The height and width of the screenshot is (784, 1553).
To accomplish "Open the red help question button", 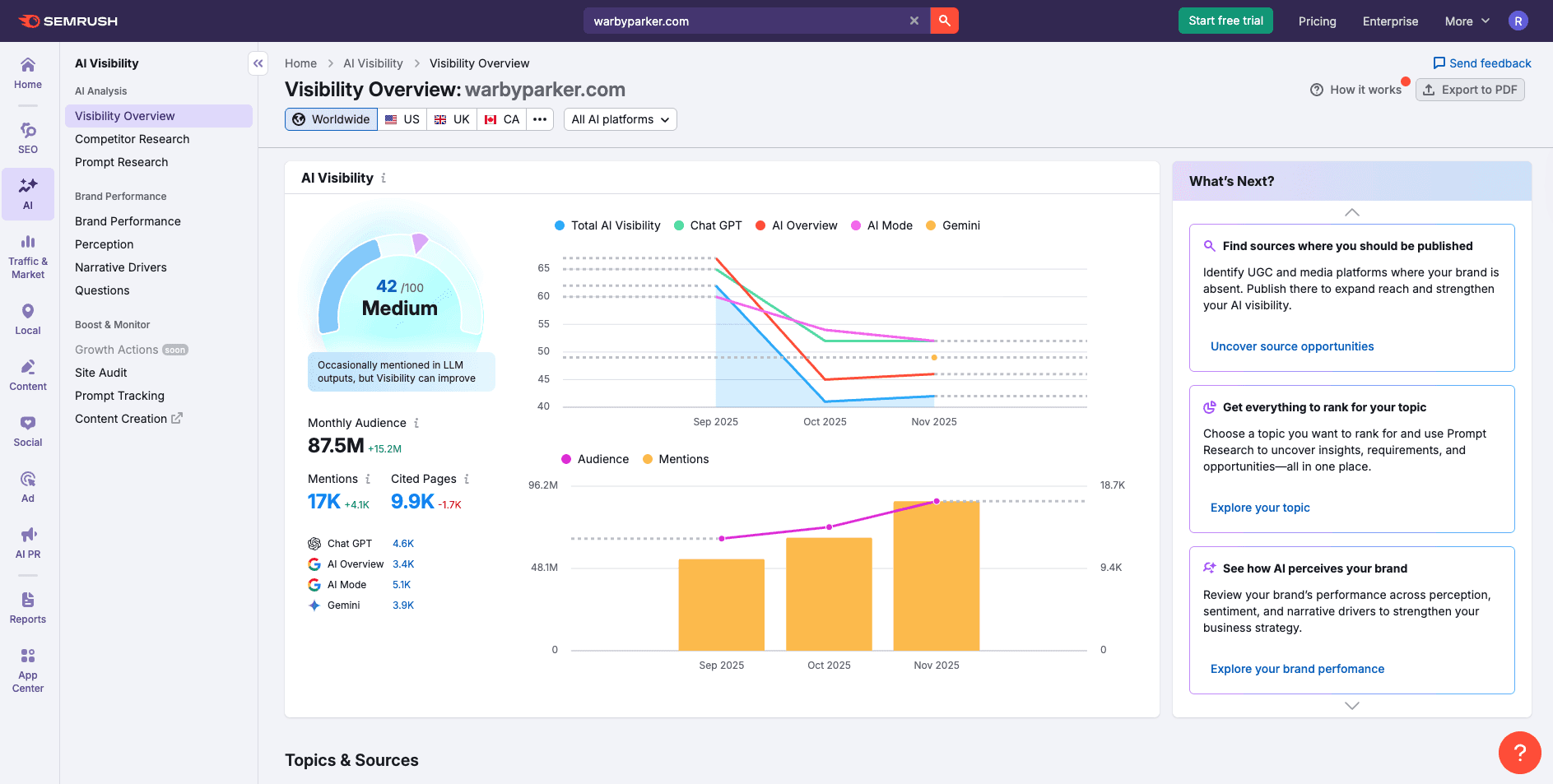I will [x=1520, y=753].
